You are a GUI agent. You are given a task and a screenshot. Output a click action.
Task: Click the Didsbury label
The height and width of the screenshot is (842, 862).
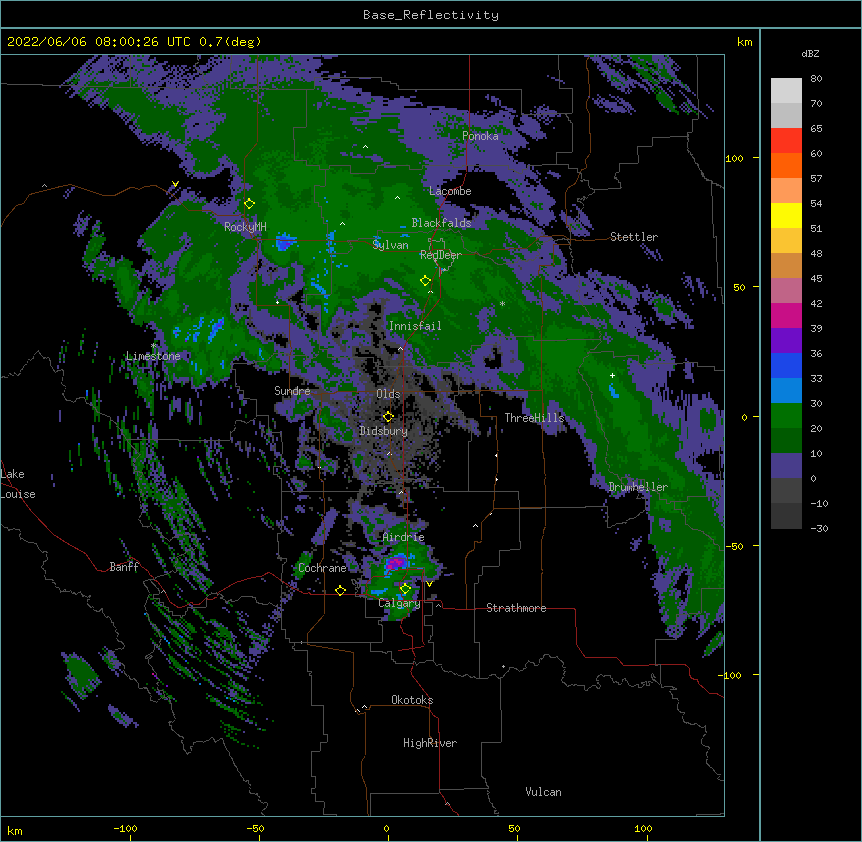click(x=384, y=431)
